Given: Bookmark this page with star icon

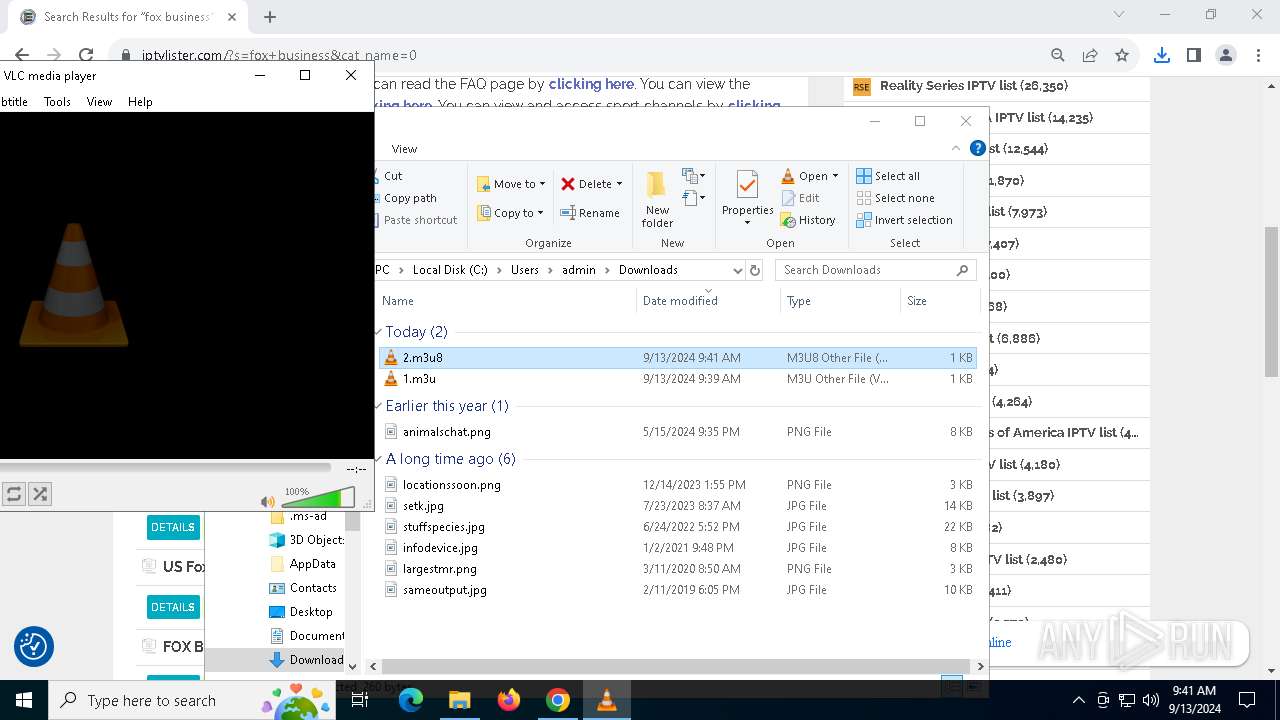Looking at the screenshot, I should pyautogui.click(x=1122, y=56).
